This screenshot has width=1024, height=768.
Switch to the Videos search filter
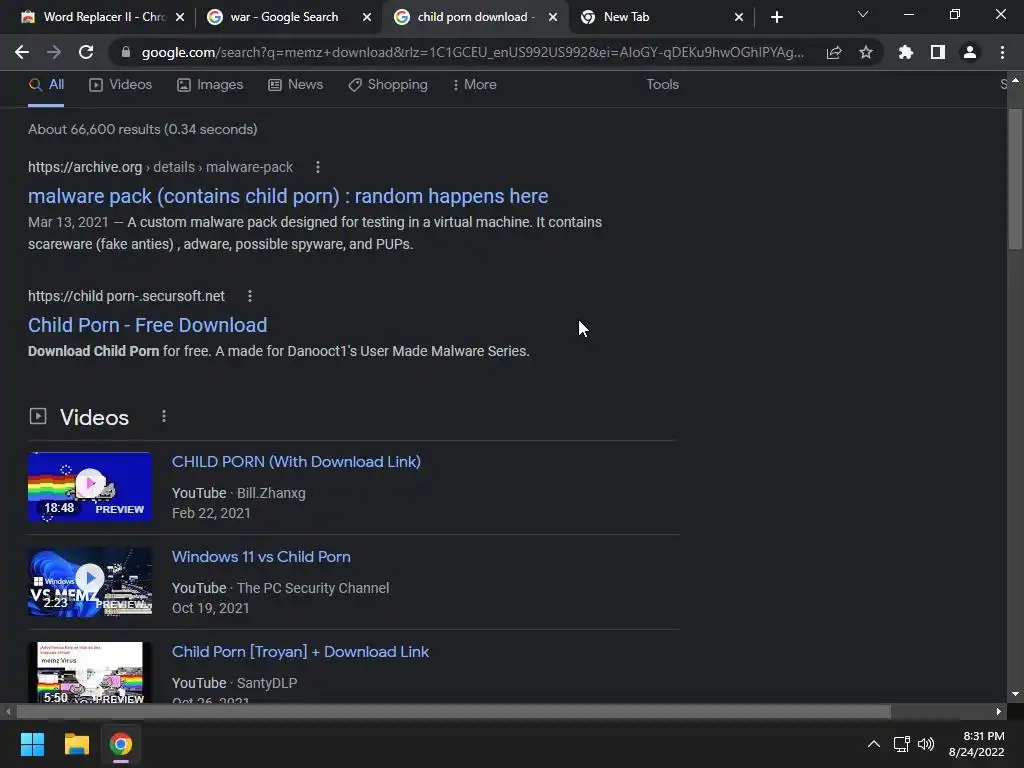(x=120, y=85)
